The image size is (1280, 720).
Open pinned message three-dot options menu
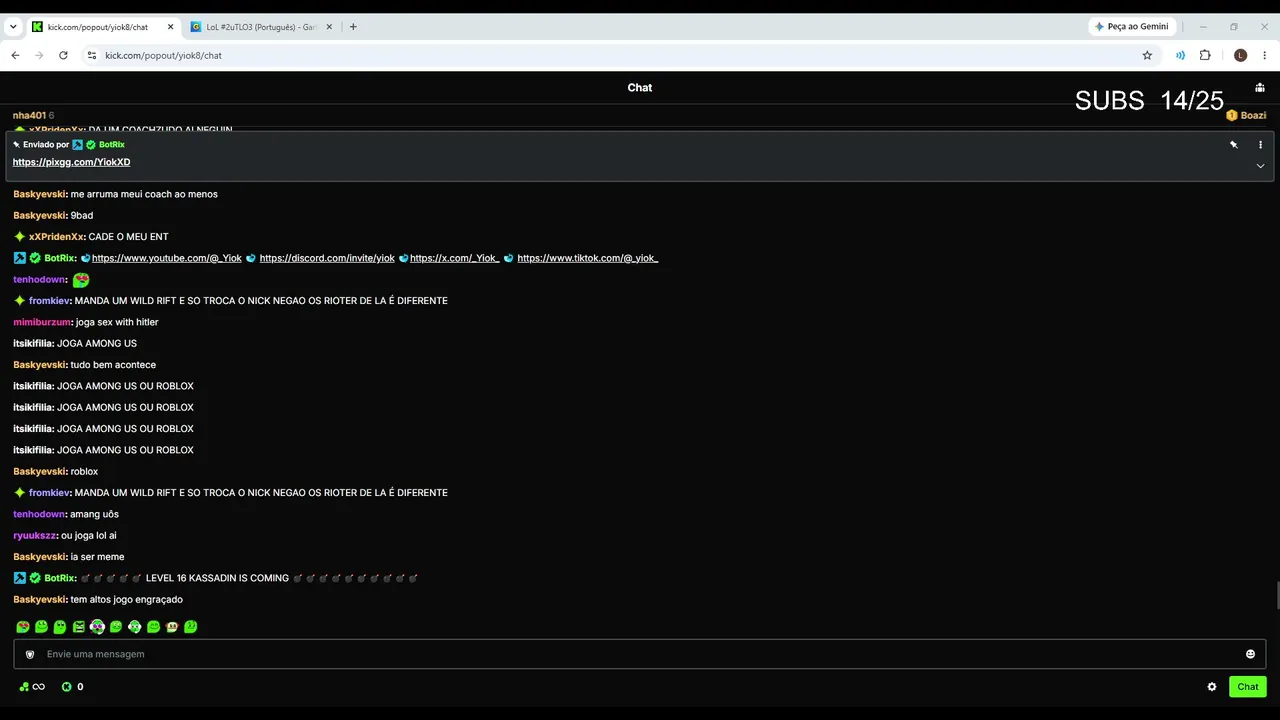point(1260,145)
